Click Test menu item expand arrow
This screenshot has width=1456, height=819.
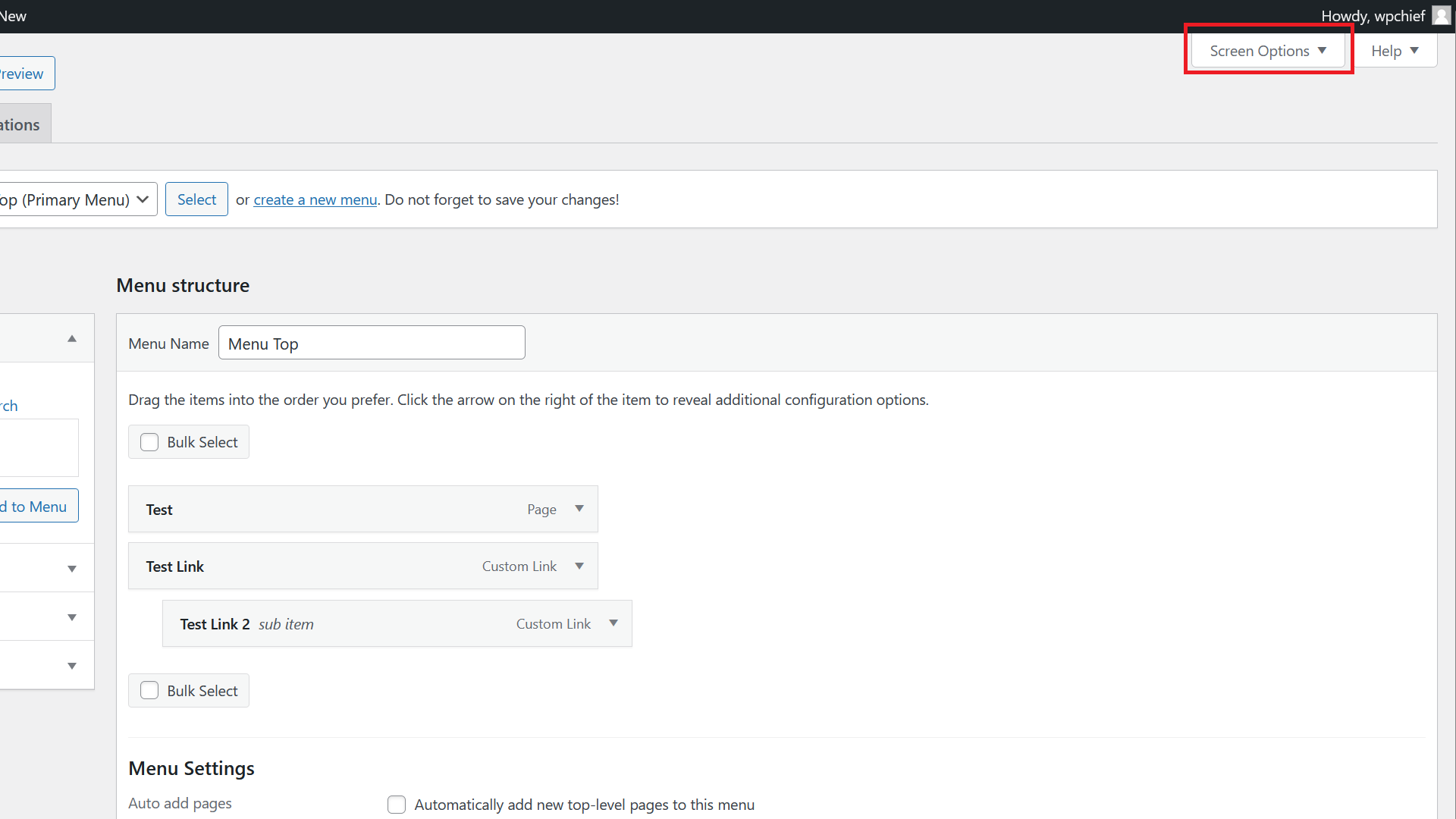pos(579,508)
